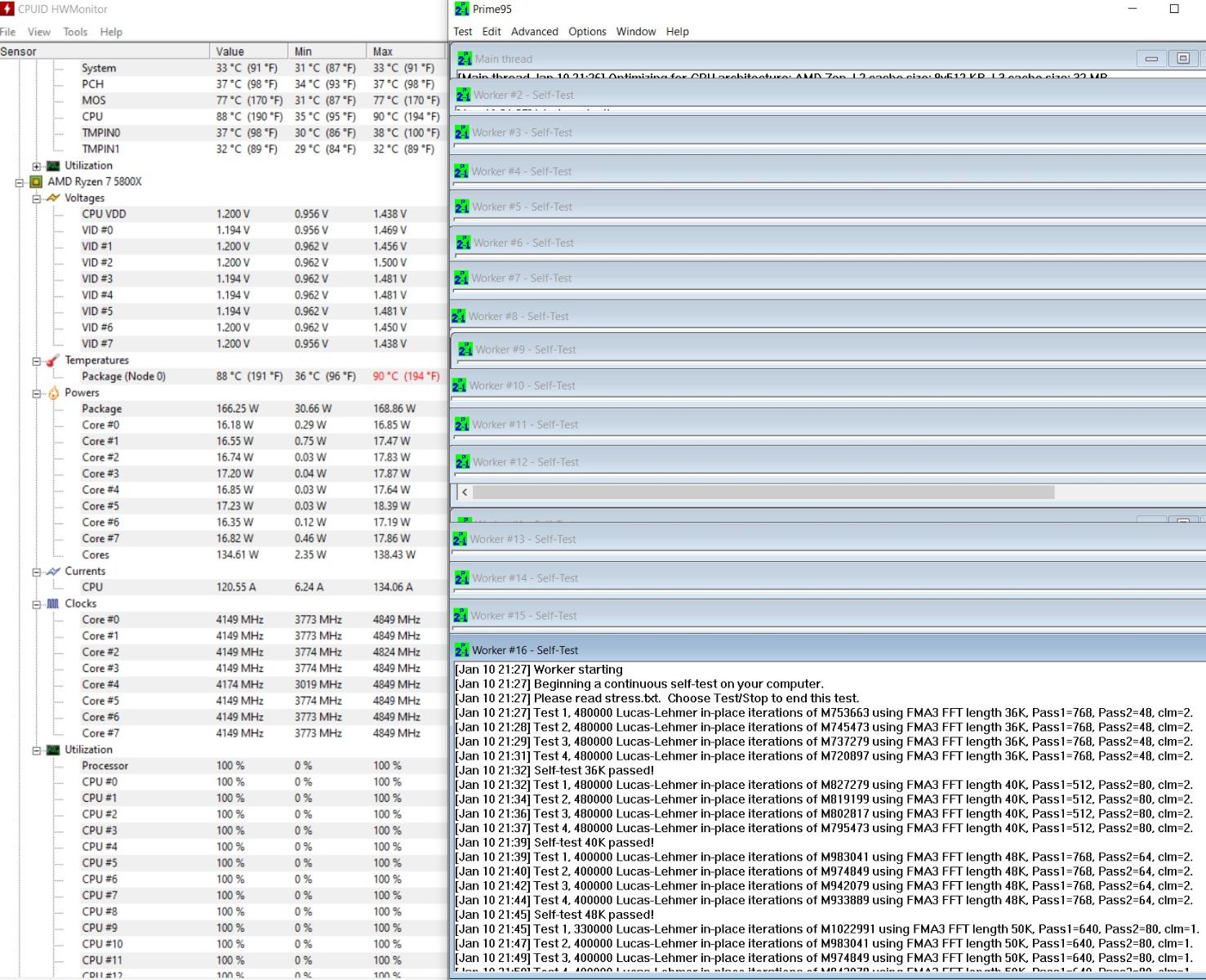Click the Value column header
The height and width of the screenshot is (980, 1206).
[x=249, y=51]
